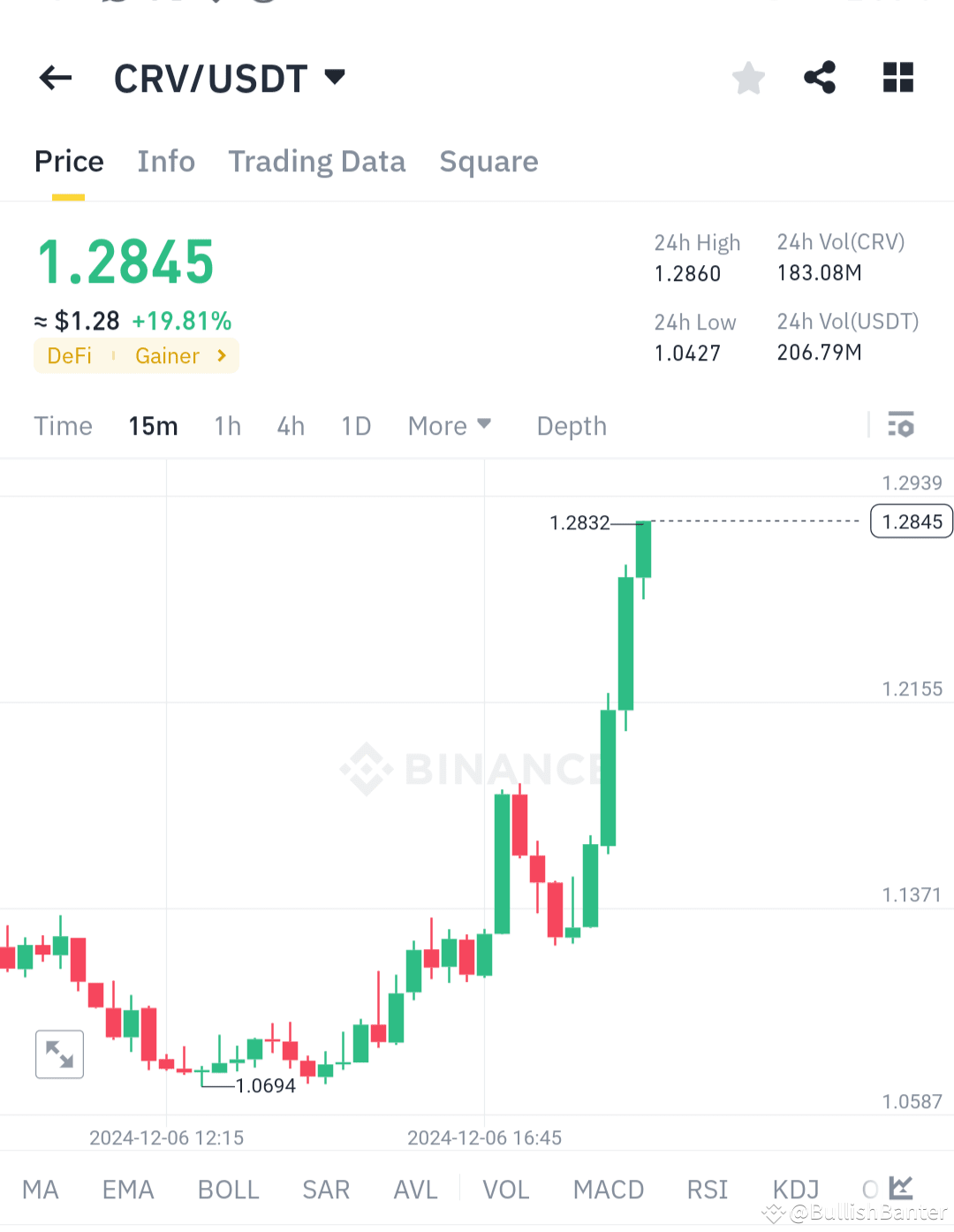Toggle the VOL indicator display
The height and width of the screenshot is (1232, 954).
[505, 1189]
